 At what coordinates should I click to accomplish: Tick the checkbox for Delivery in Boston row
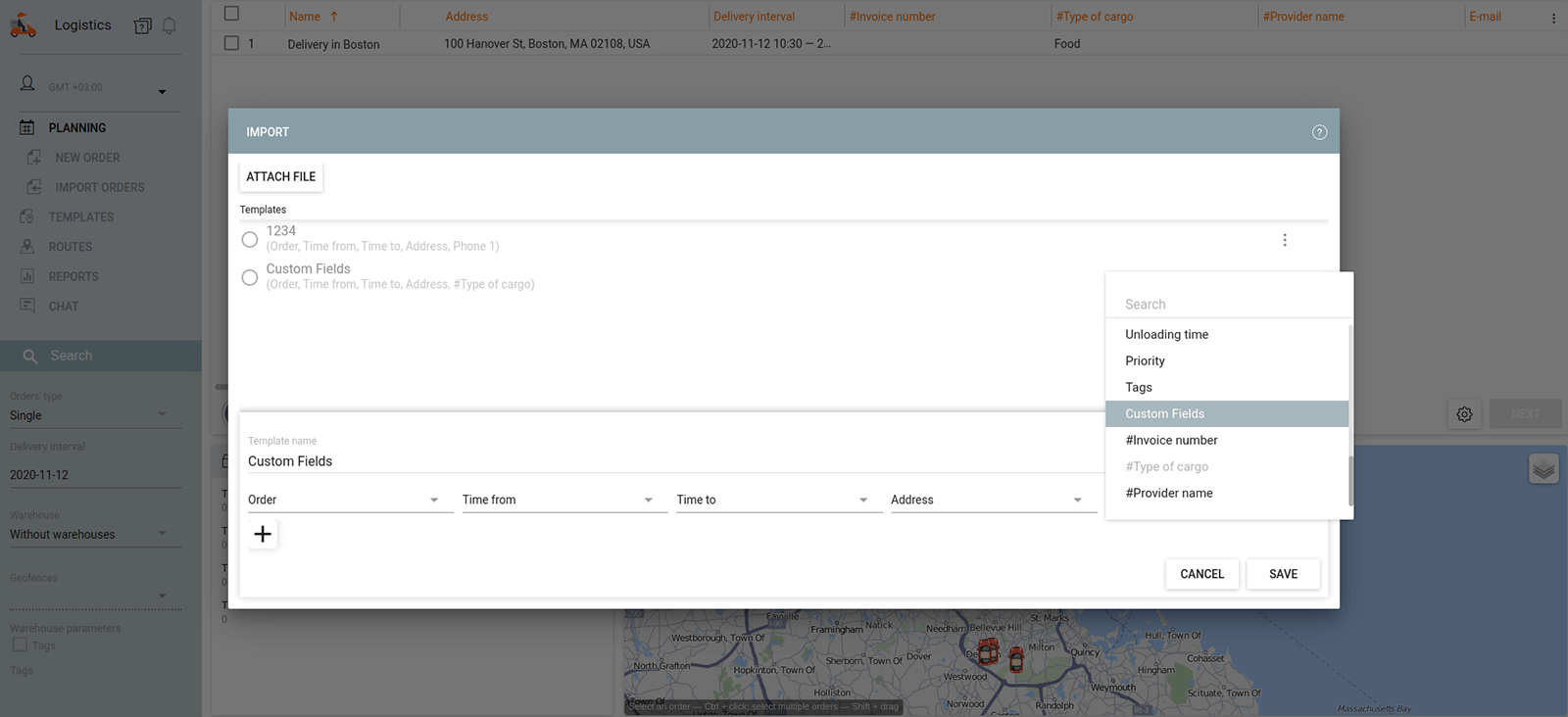click(231, 43)
